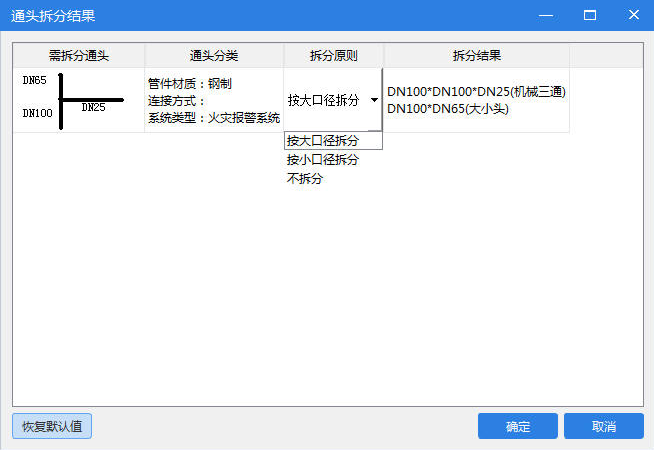This screenshot has height=450, width=654.
Task: Click the DN100*DN65(大小头) result line
Action: coord(448,108)
